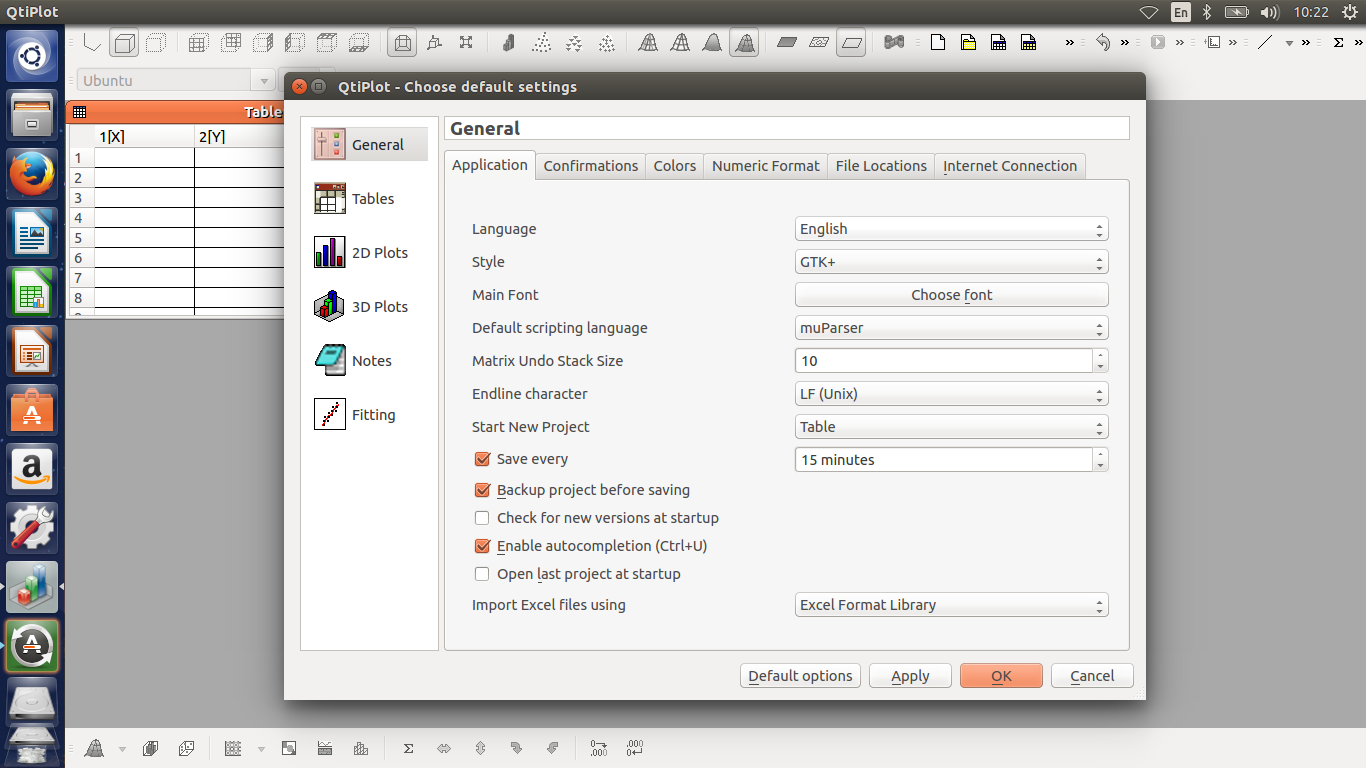Viewport: 1366px width, 768px height.
Task: Open LibreOffice Calc from the launcher
Action: pos(32,292)
